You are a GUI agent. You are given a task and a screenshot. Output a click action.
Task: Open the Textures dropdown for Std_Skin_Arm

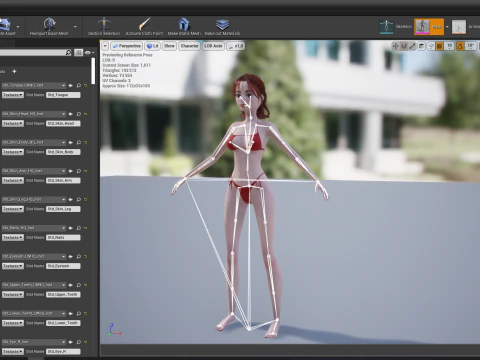(x=13, y=180)
